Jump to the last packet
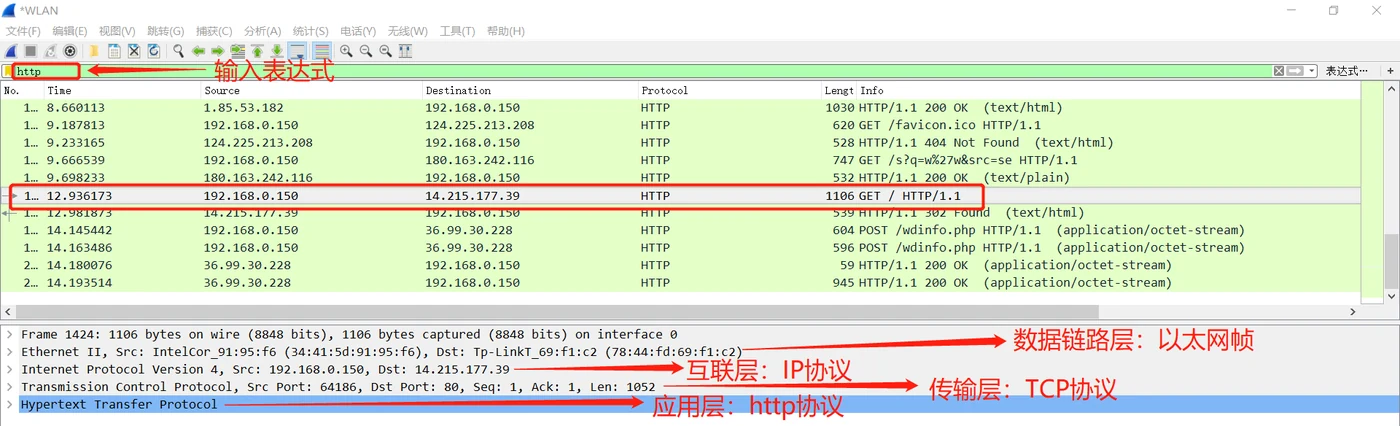This screenshot has width=1400, height=426. point(277,51)
